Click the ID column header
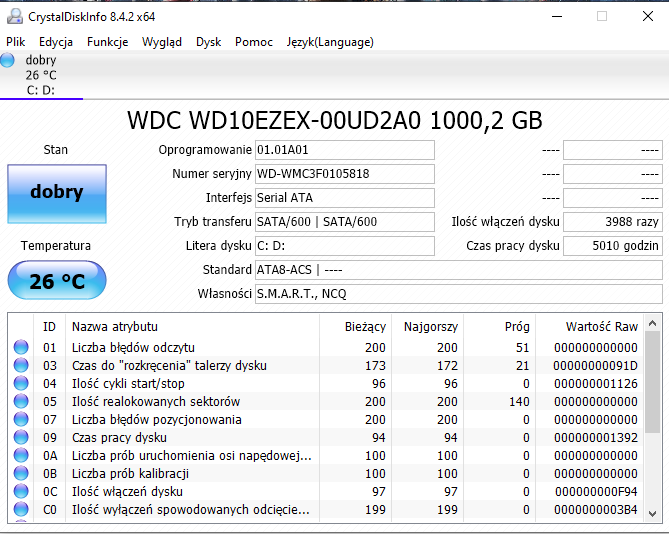 click(49, 327)
